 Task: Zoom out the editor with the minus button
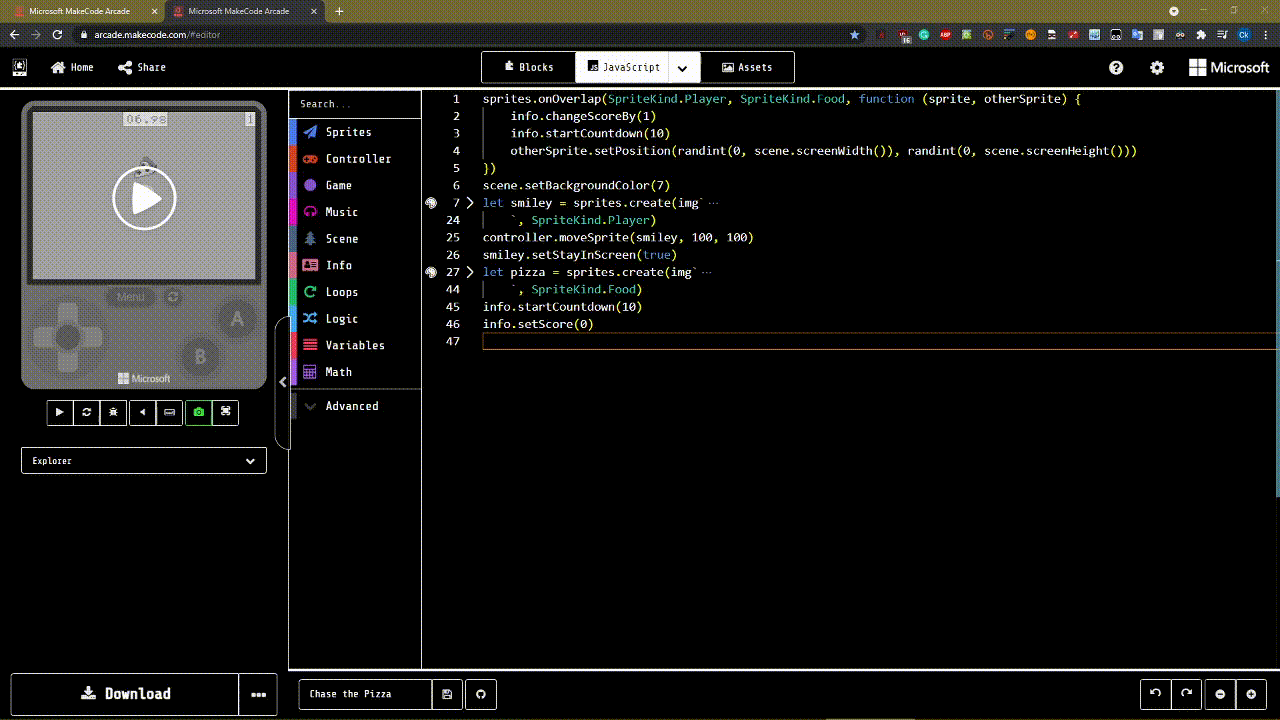tap(1220, 694)
